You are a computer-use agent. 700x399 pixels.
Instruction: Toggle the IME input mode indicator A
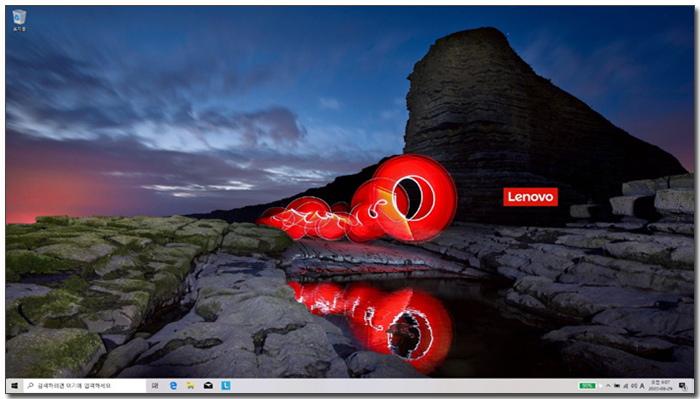tap(642, 386)
